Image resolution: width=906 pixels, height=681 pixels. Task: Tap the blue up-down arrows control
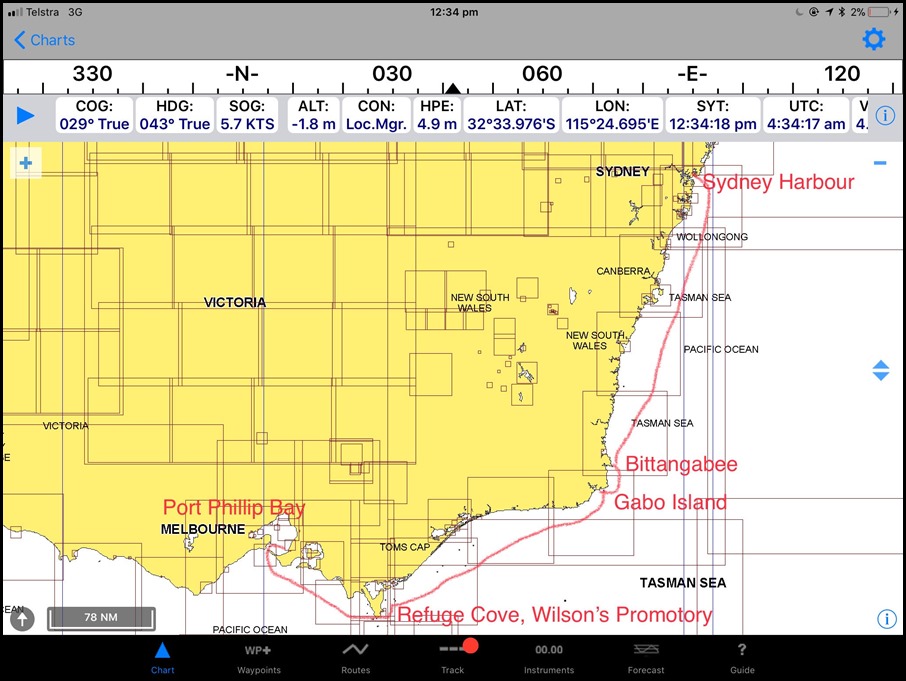881,370
